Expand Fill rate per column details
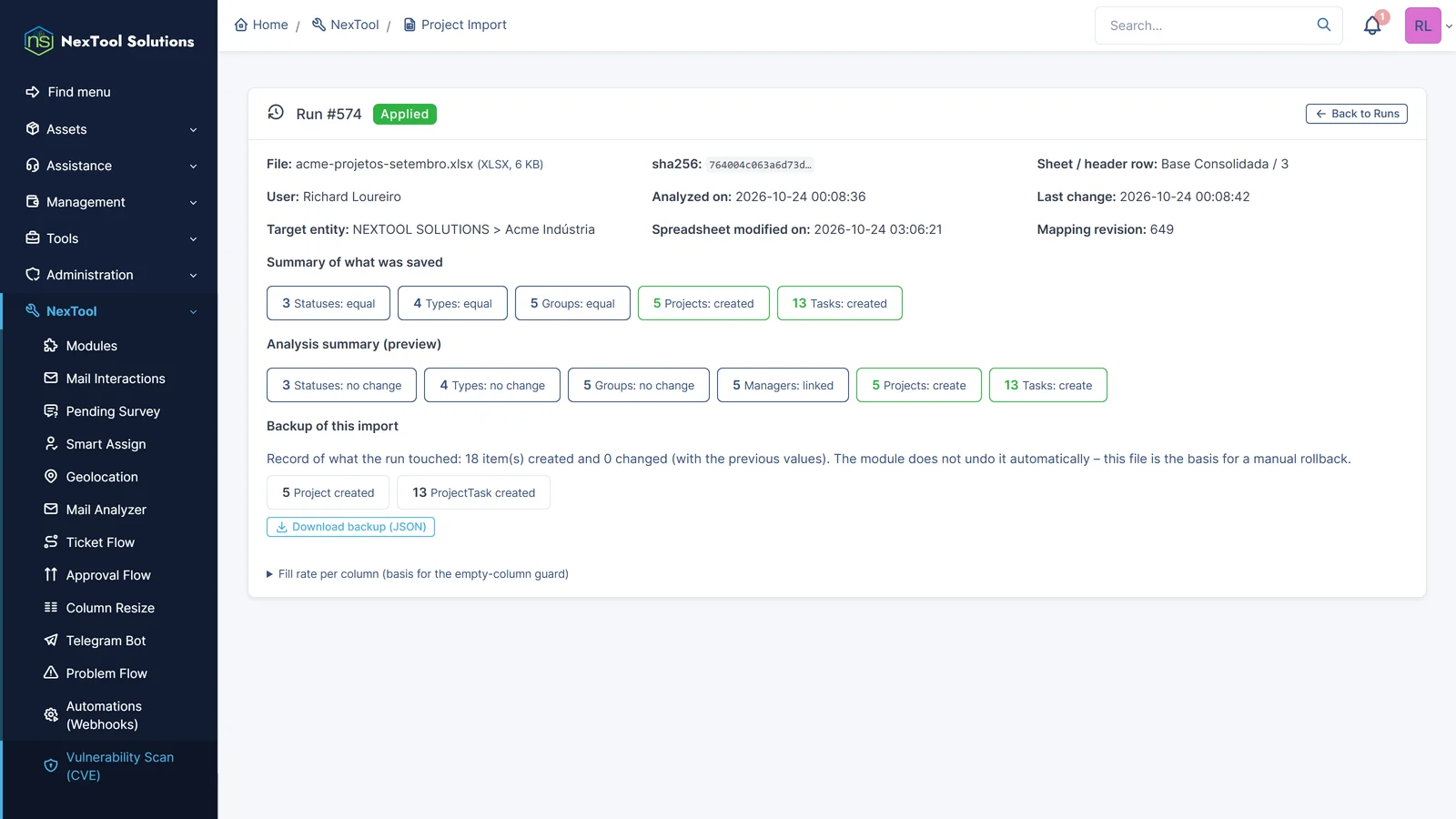 pos(418,574)
